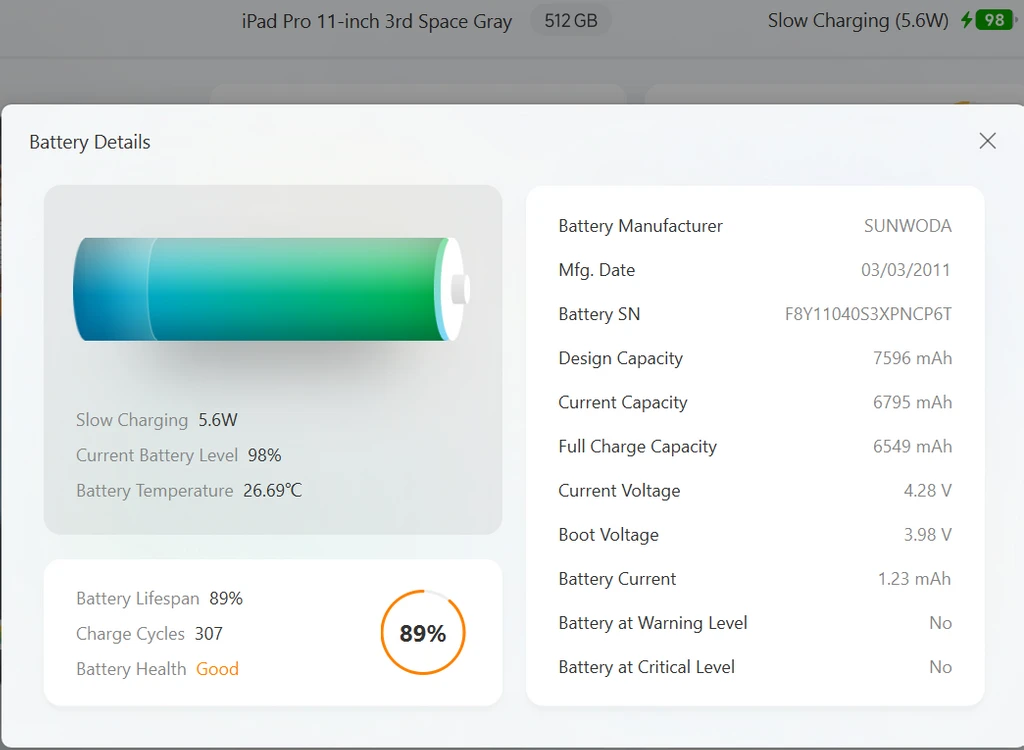This screenshot has height=750, width=1024.
Task: Click the Slow Charging (5.6W) status text
Action: (x=858, y=21)
